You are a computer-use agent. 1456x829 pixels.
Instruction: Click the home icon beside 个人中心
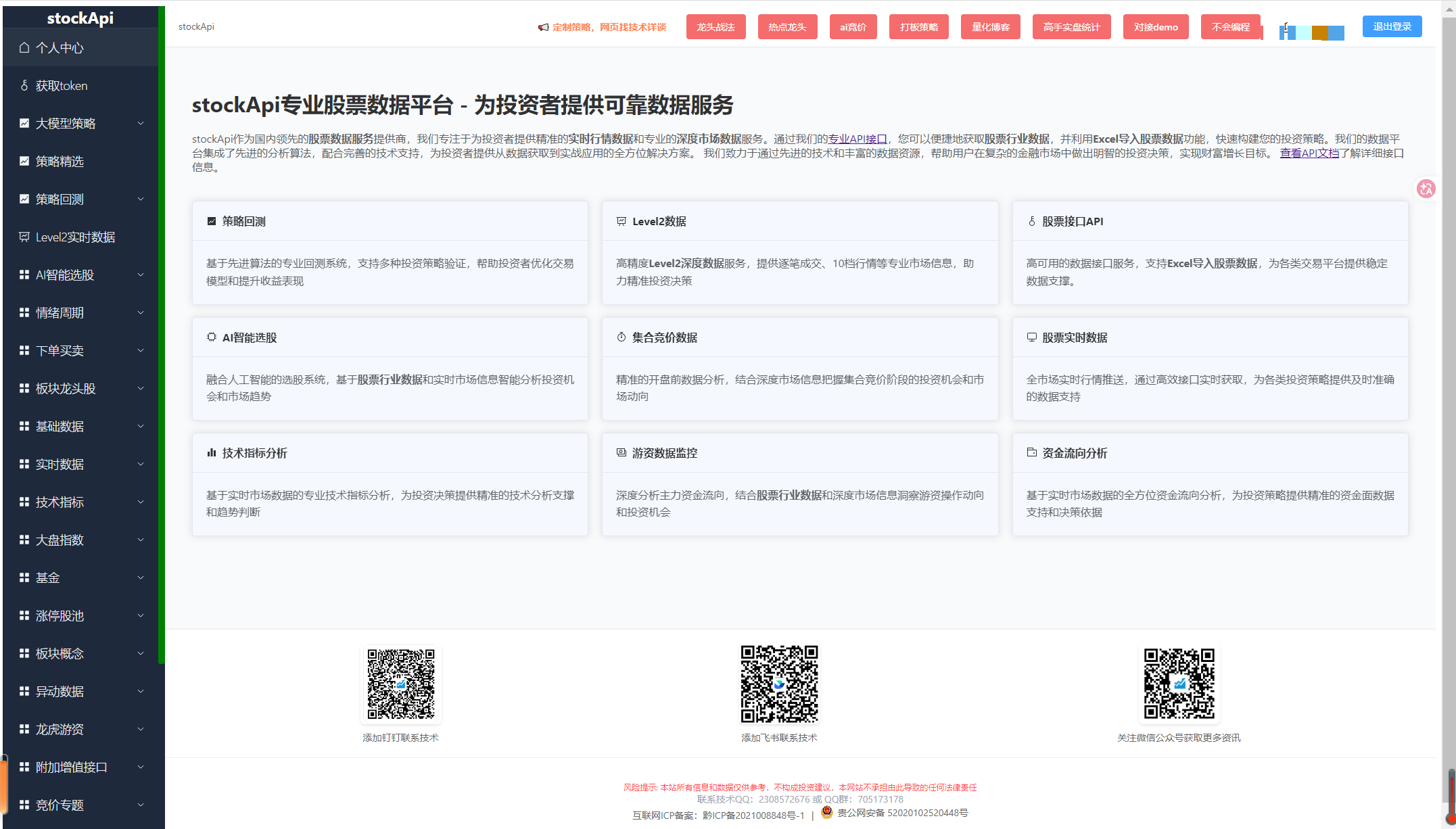24,47
